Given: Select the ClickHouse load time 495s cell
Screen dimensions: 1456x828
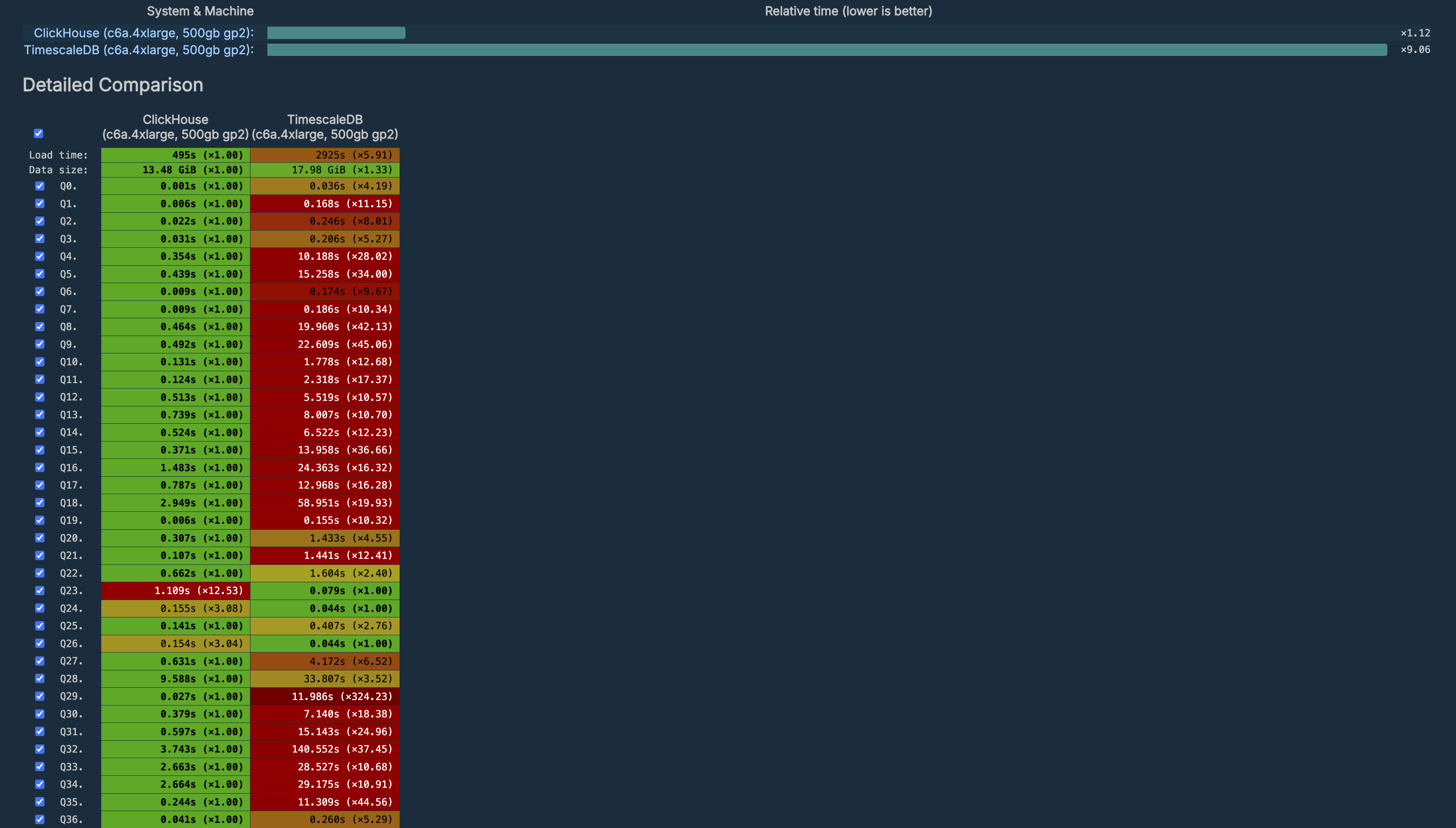Looking at the screenshot, I should 176,155.
